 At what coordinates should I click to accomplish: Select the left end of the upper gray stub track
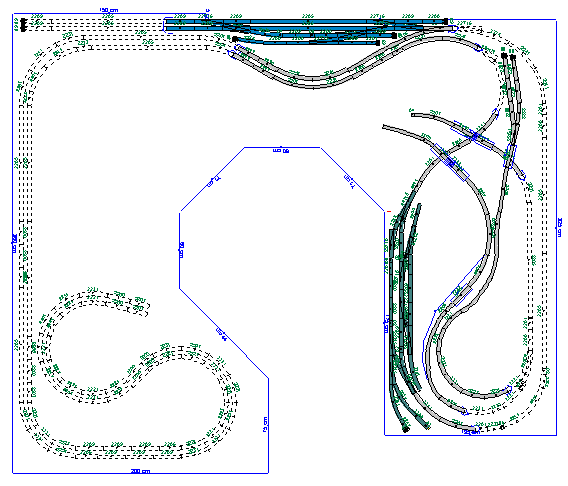[x=413, y=114]
